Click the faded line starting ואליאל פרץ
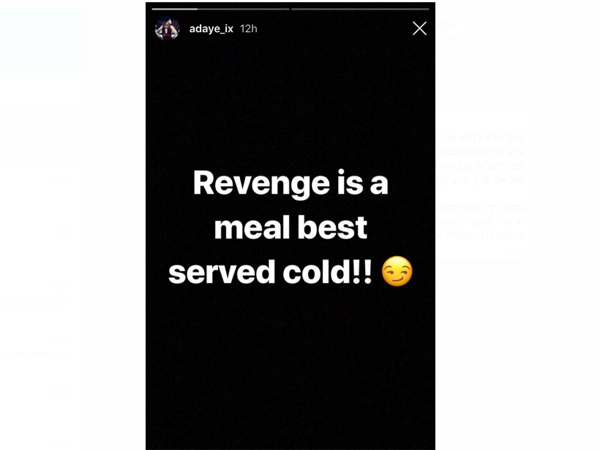The width and height of the screenshot is (600, 450). click(479, 179)
